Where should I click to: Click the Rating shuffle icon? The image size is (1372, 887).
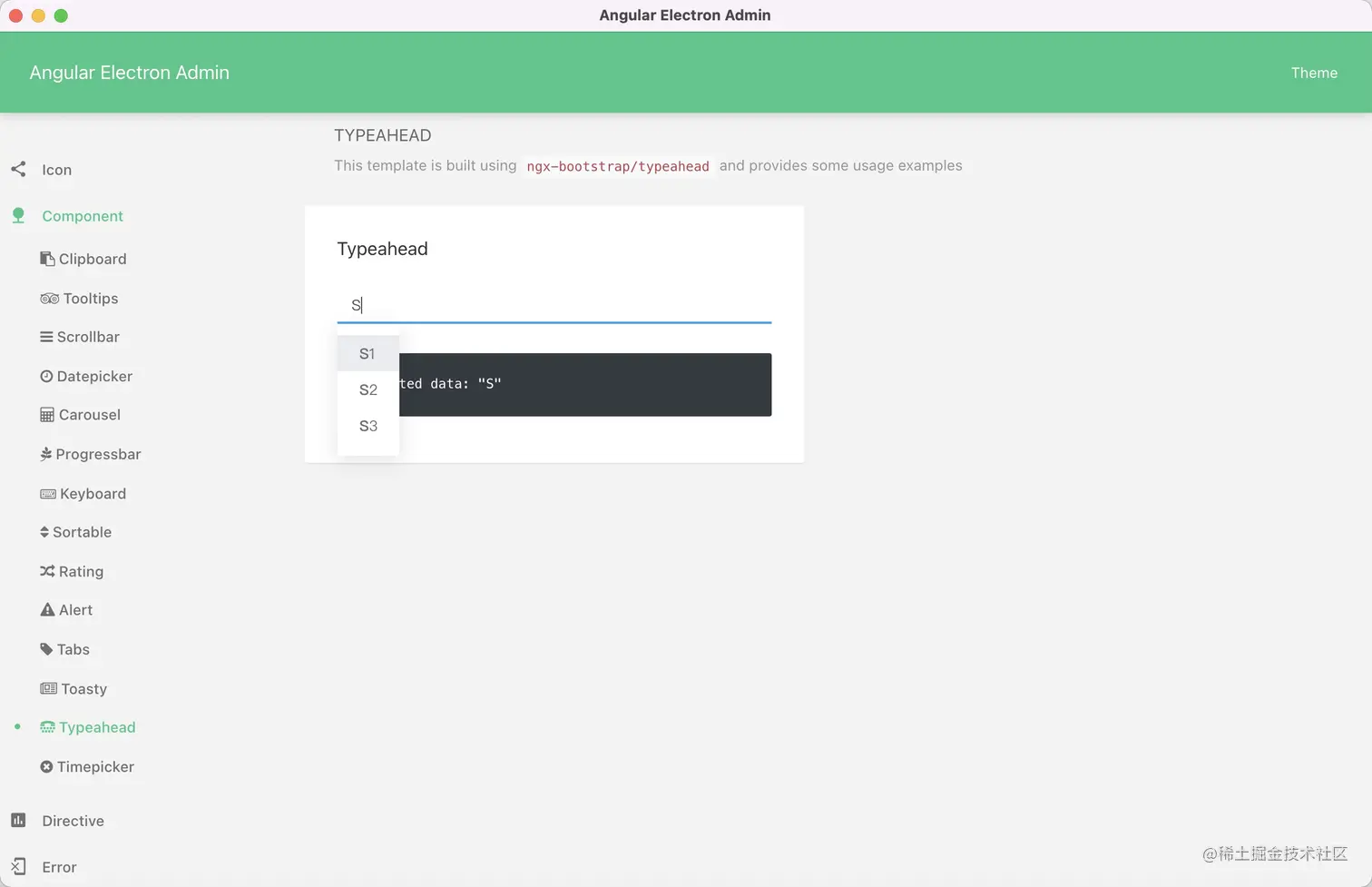pyautogui.click(x=47, y=571)
